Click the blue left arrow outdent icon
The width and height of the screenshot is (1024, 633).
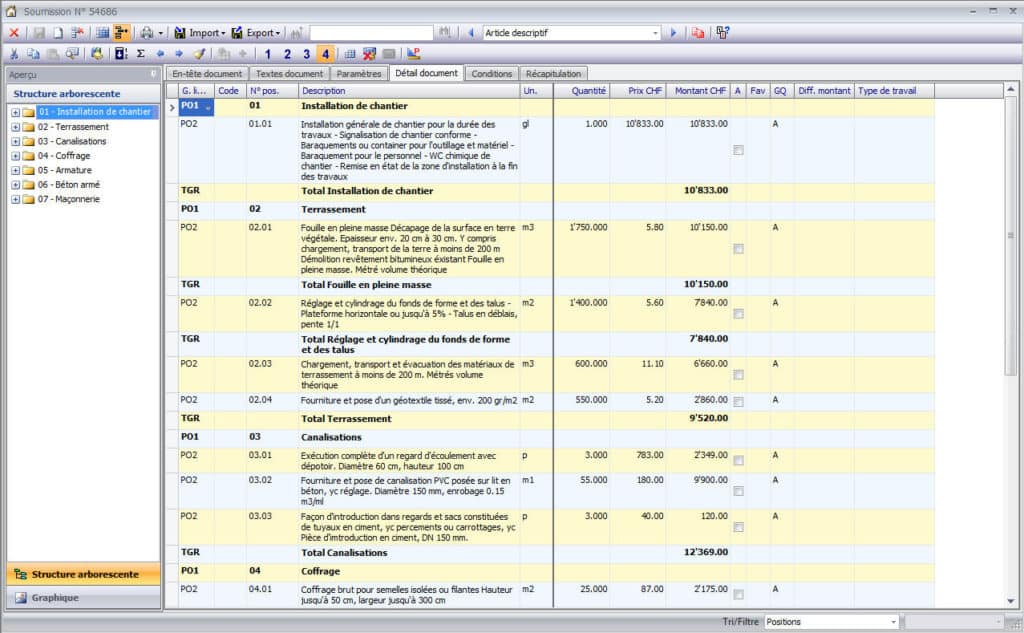(x=160, y=54)
